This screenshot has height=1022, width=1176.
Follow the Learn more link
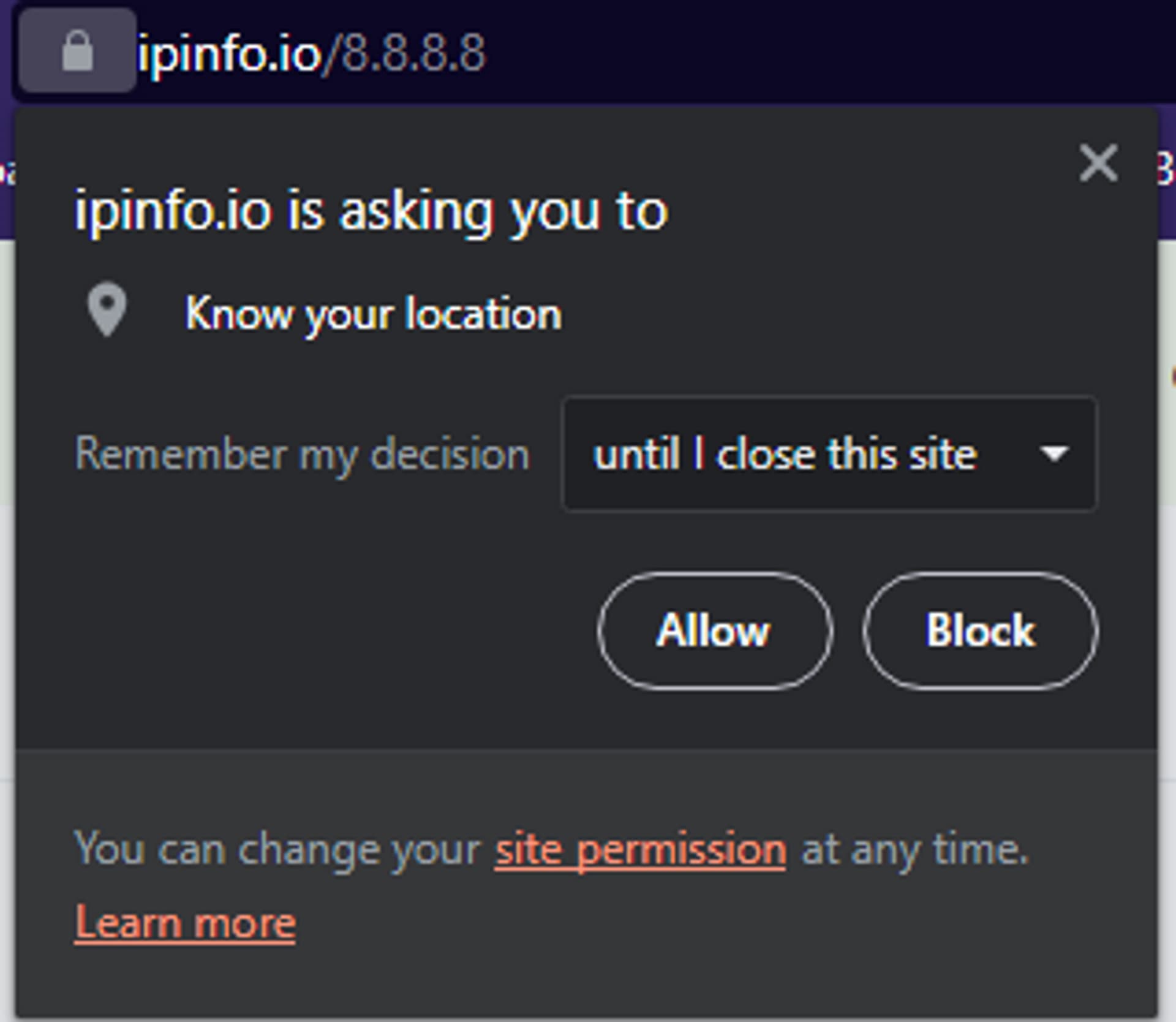tap(185, 923)
